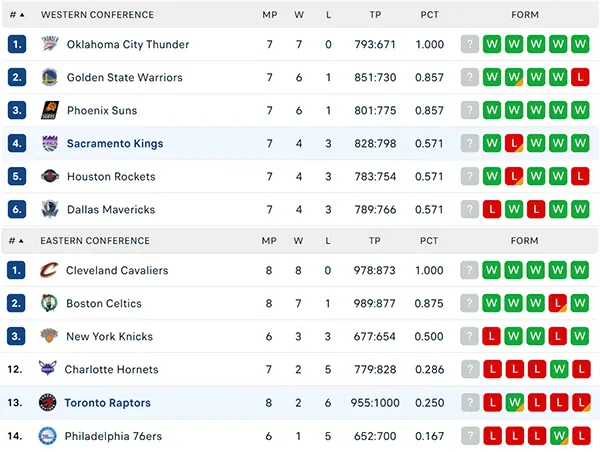Click Golden State Warriors red L form badge

(580, 77)
